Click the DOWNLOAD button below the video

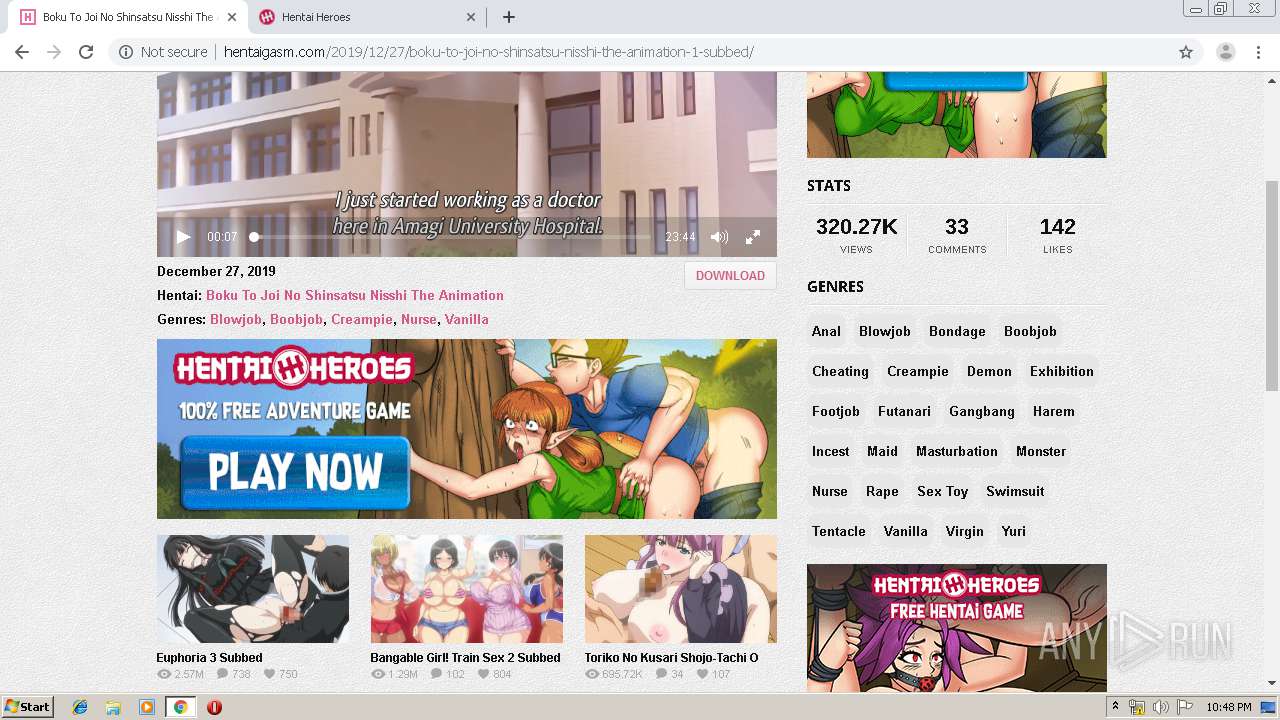730,276
